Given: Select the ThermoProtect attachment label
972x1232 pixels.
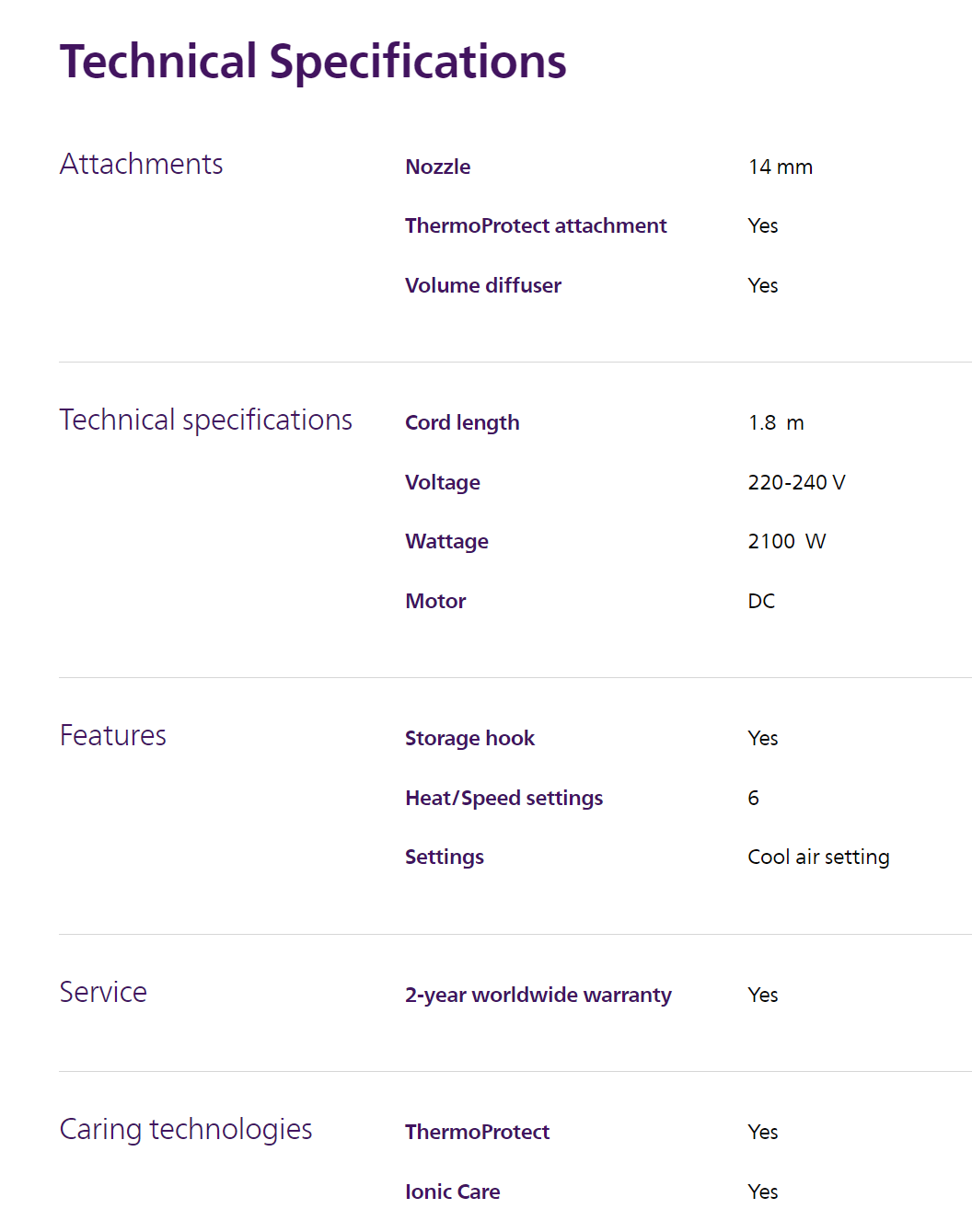Looking at the screenshot, I should pyautogui.click(x=535, y=225).
